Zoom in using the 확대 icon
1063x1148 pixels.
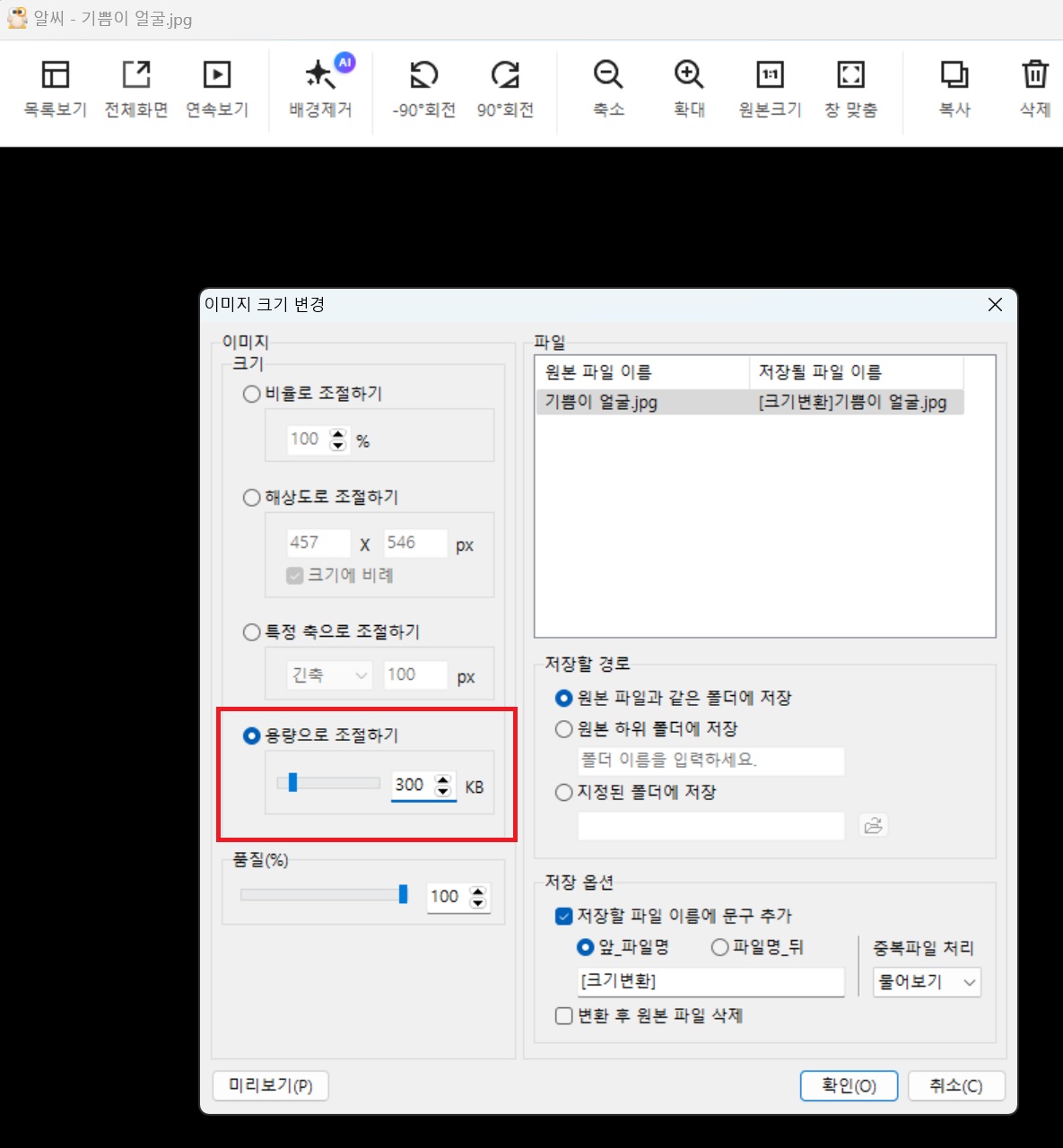(688, 87)
